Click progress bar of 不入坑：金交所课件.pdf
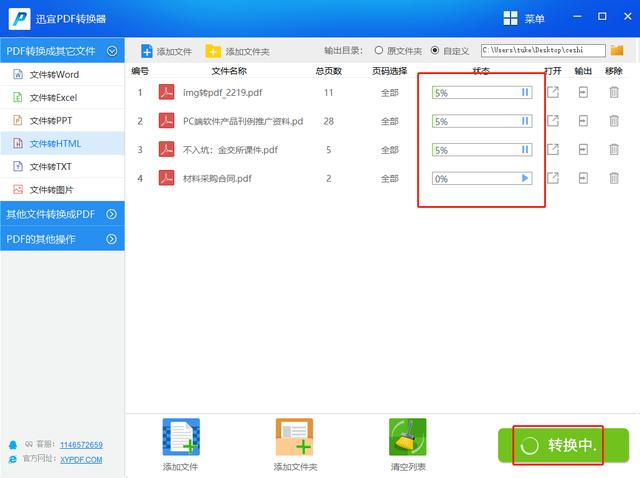640x478 pixels. coord(482,150)
